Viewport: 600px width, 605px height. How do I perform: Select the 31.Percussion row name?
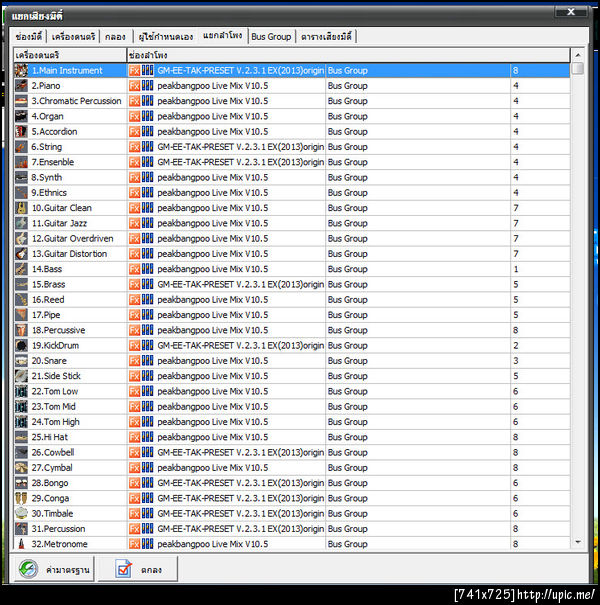(58, 529)
